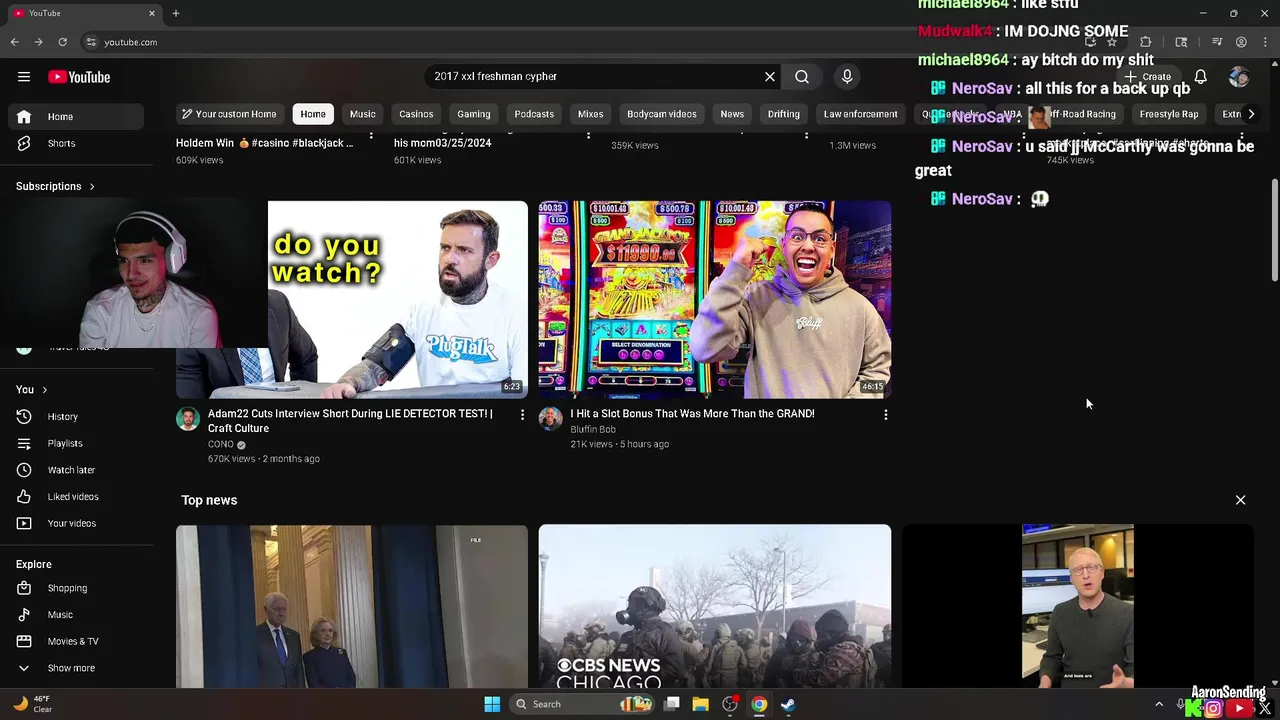Open more options for the Adam22 video

point(522,414)
